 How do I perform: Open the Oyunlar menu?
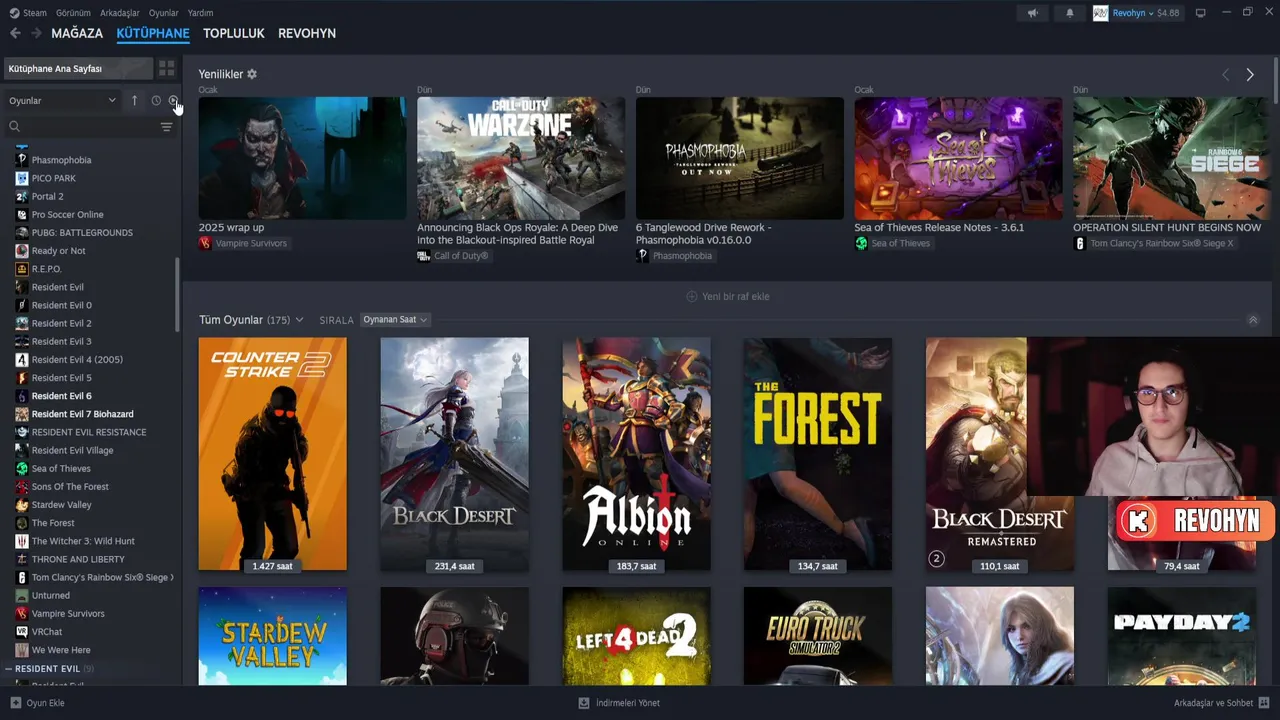(x=164, y=13)
